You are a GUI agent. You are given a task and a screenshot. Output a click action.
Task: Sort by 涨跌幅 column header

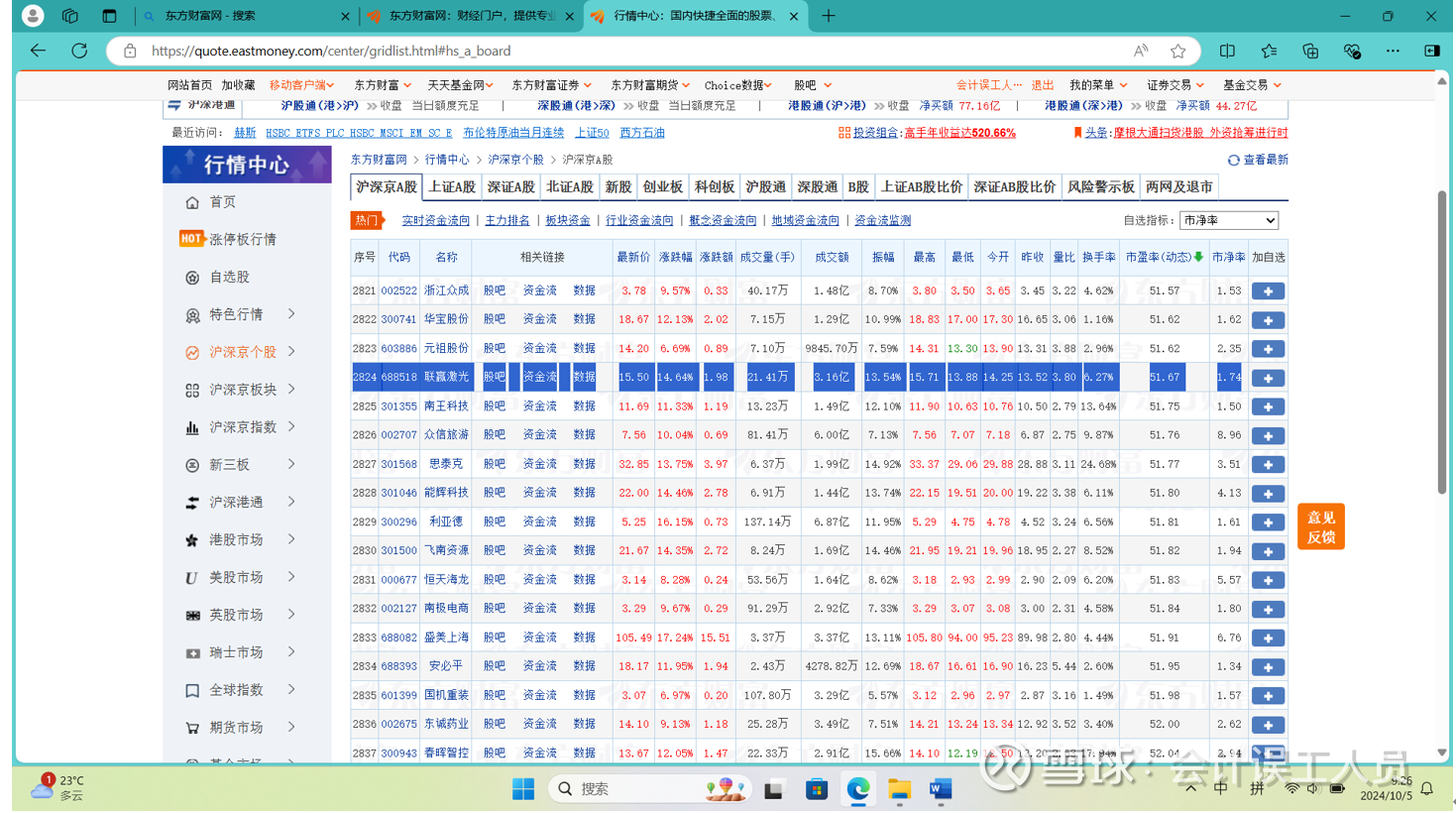click(x=676, y=258)
